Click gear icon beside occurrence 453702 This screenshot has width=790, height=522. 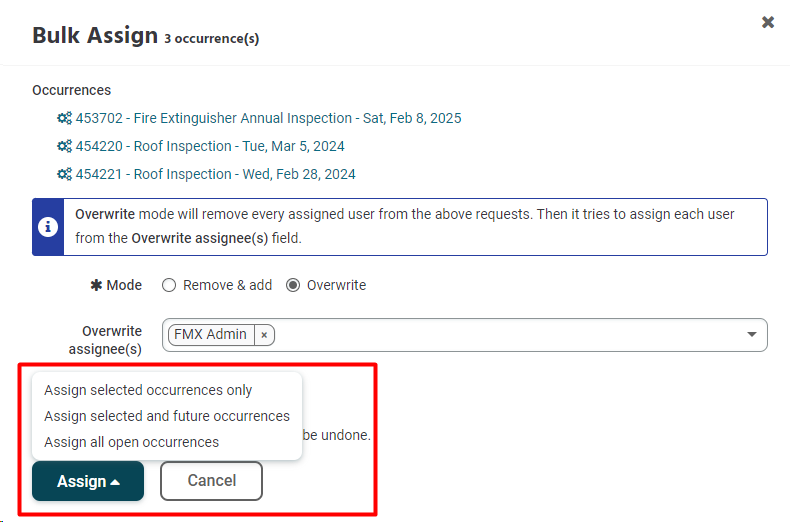(64, 118)
